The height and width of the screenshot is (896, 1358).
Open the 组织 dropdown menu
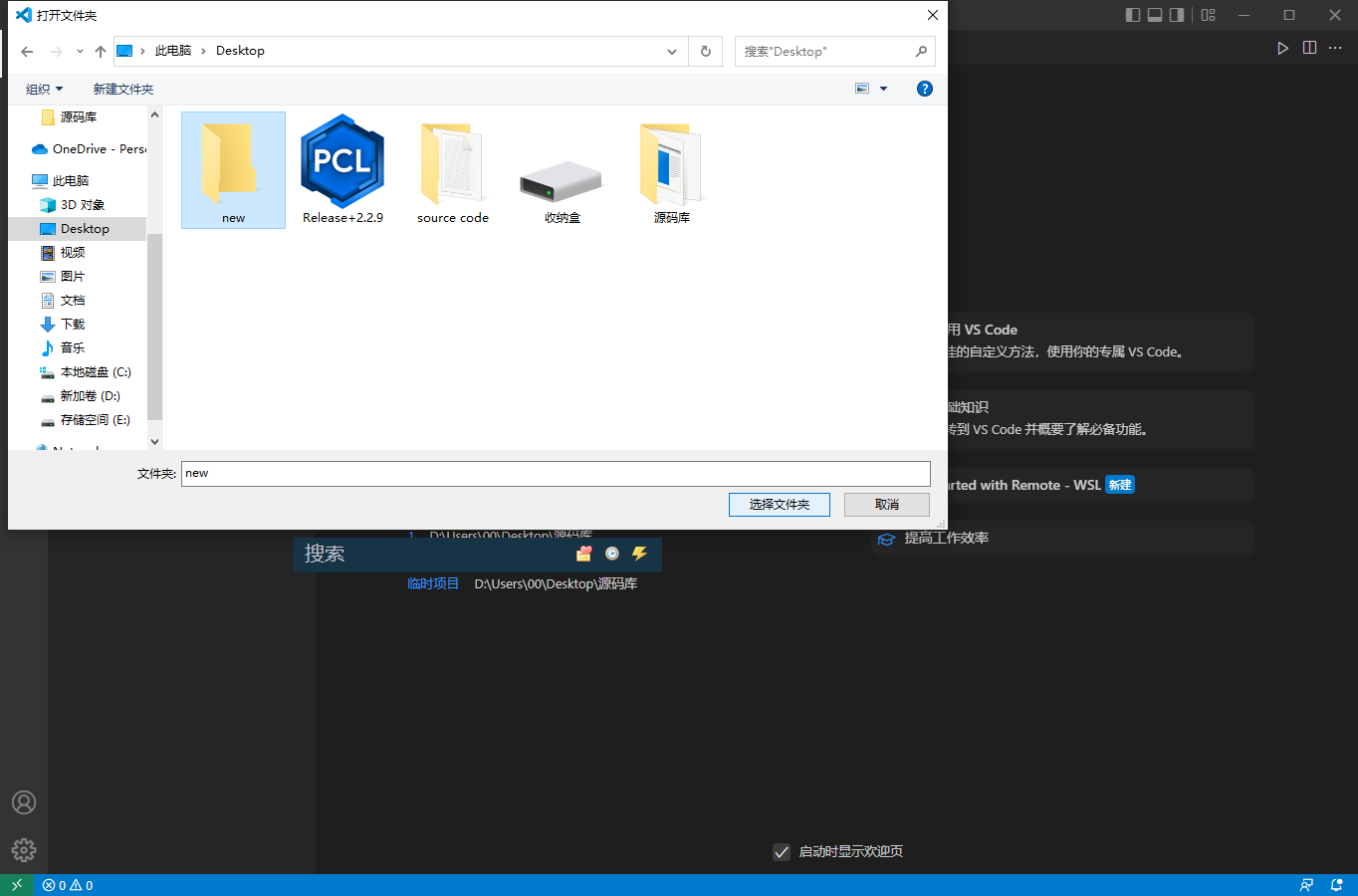point(44,90)
